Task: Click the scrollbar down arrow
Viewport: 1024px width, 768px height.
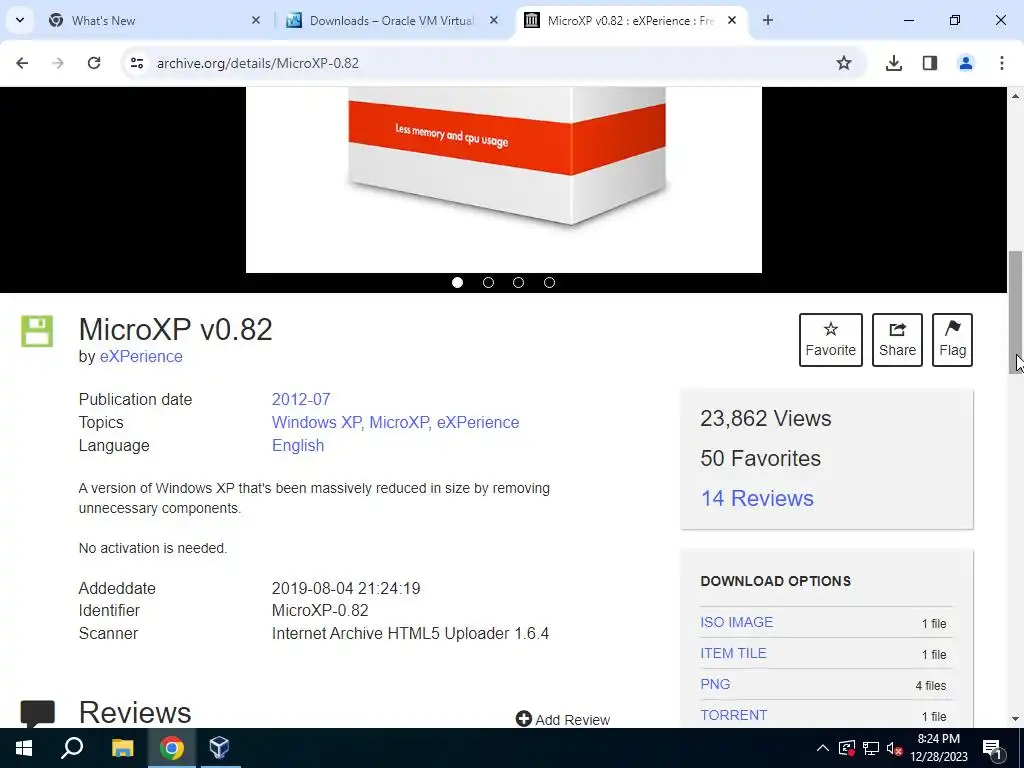Action: tap(1016, 719)
